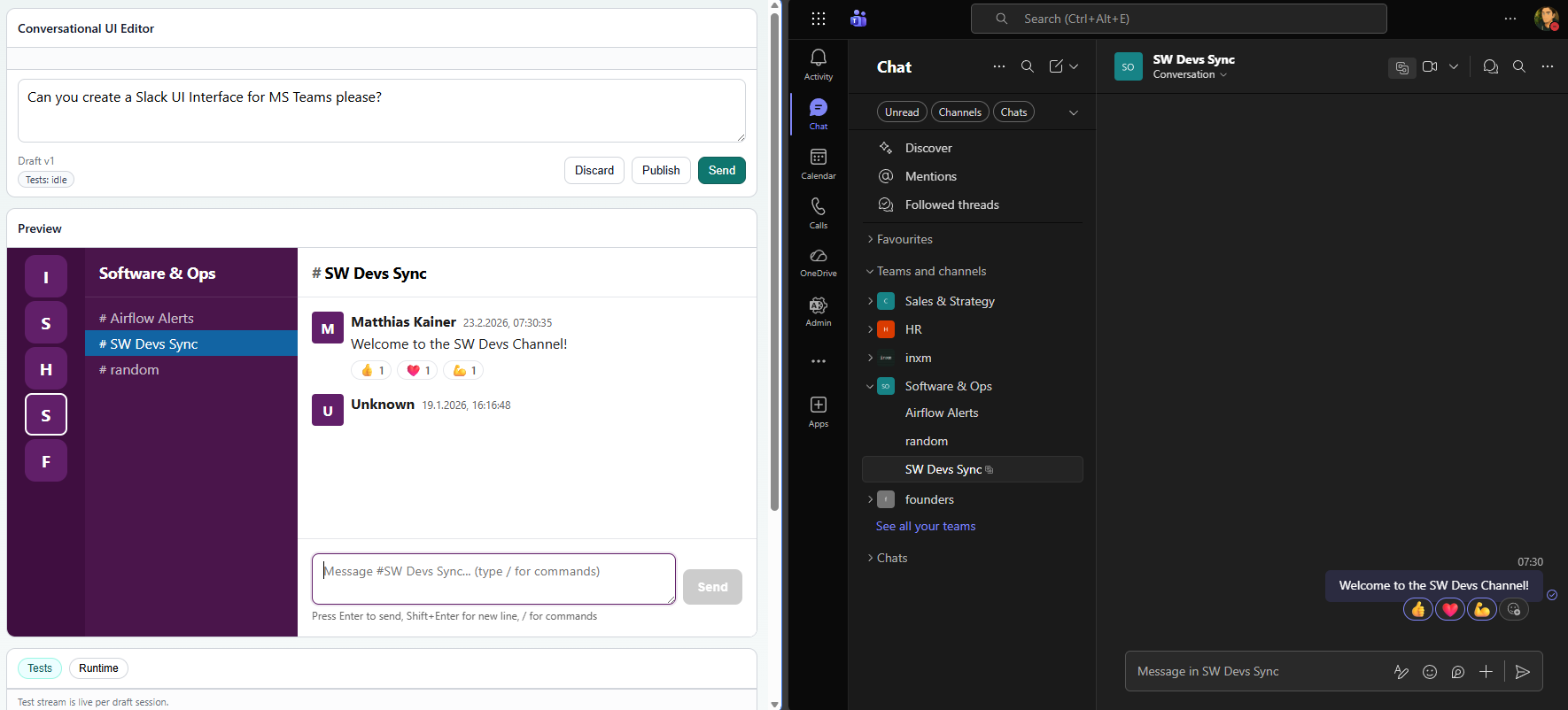The width and height of the screenshot is (1568, 710).
Task: Open threads panel icon in channel header
Action: [x=1490, y=66]
